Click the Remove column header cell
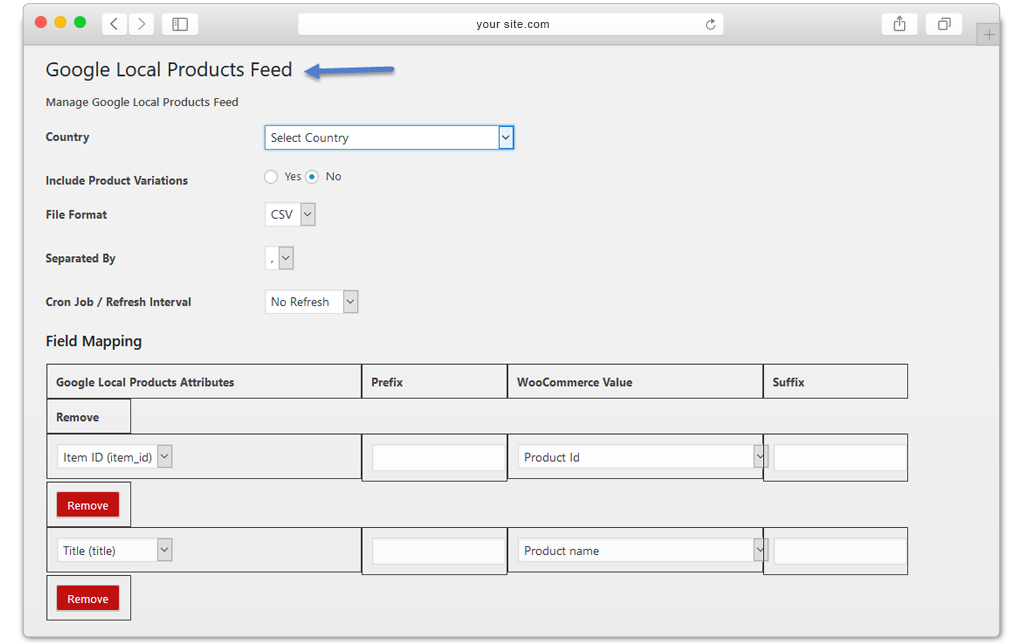1024x643 pixels. click(x=88, y=416)
